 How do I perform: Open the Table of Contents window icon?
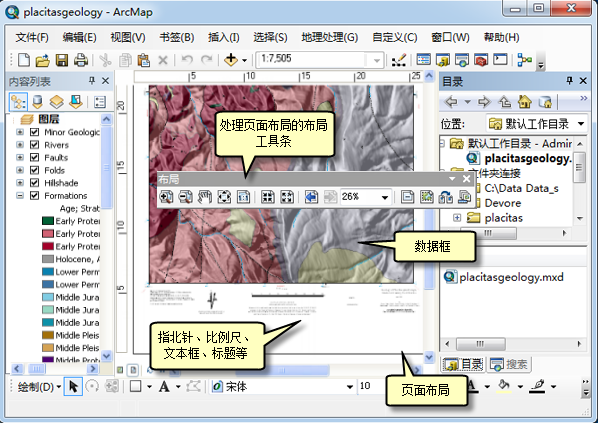(423, 60)
